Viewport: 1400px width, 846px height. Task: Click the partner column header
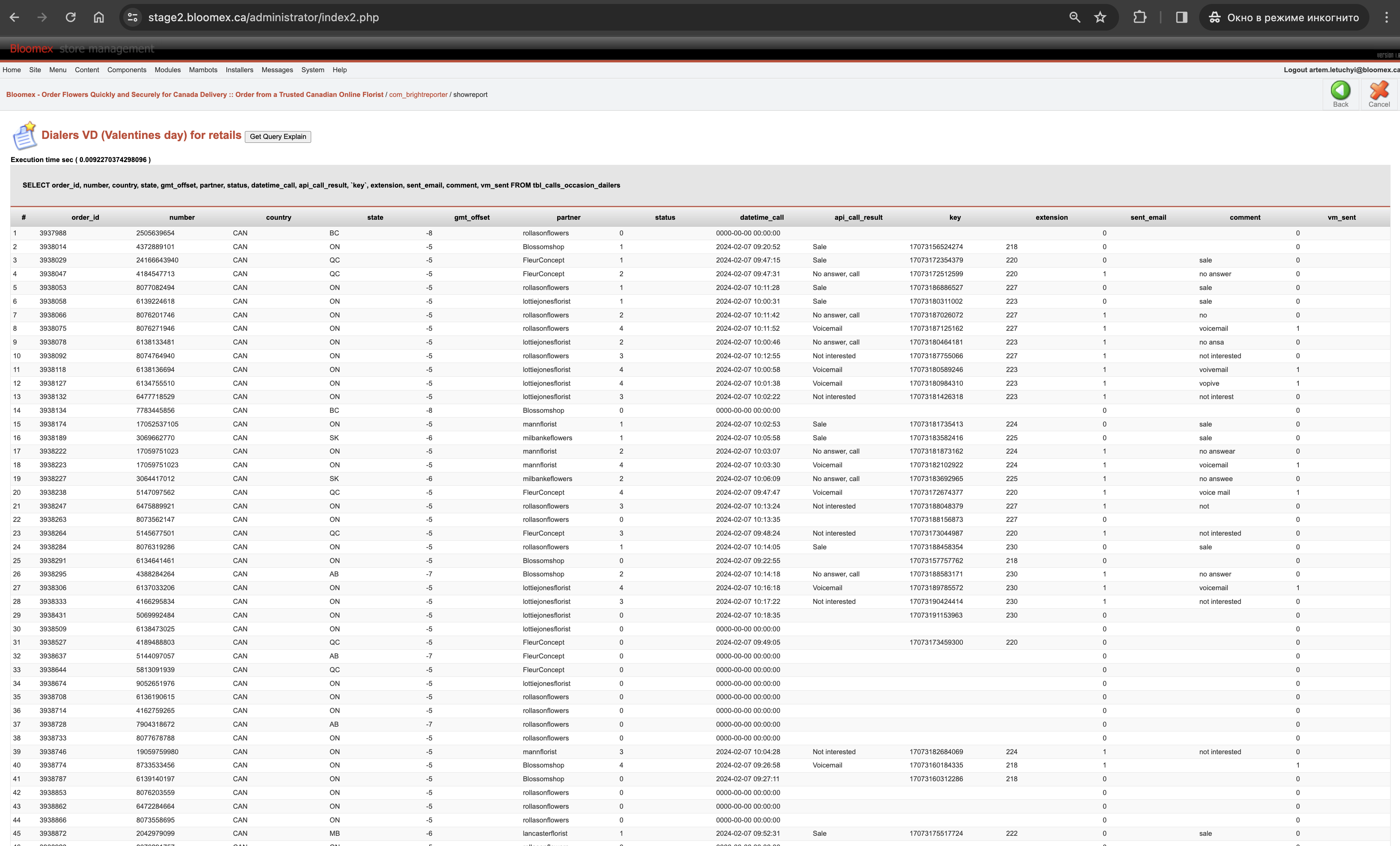tap(569, 218)
